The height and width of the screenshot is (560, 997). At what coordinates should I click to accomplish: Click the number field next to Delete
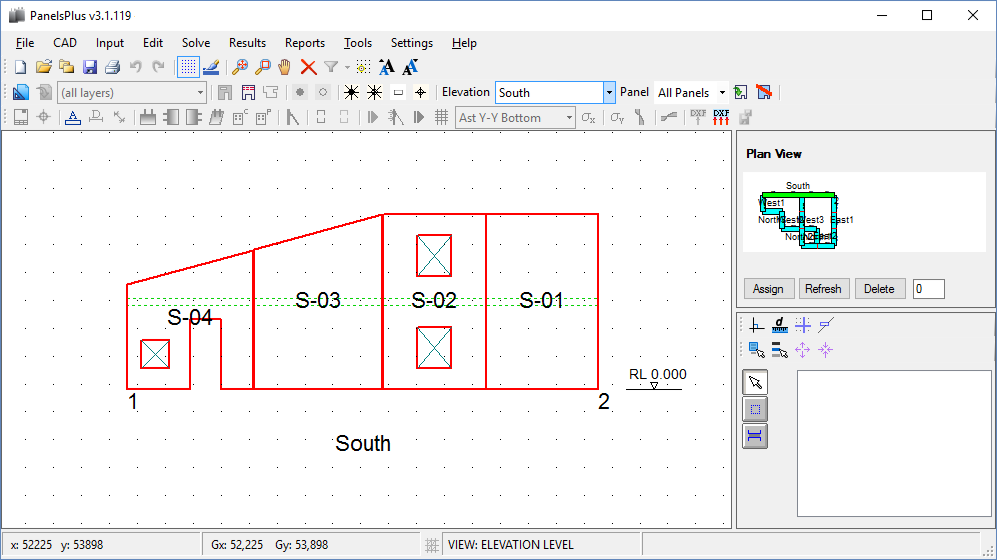pyautogui.click(x=928, y=289)
